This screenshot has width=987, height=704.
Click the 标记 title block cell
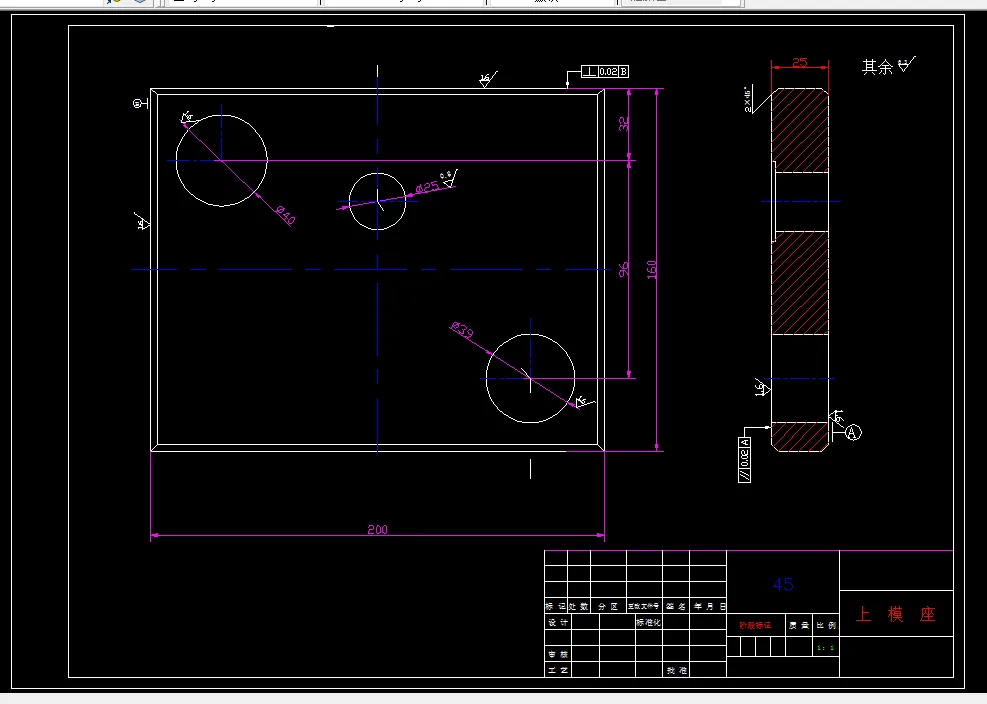pos(555,606)
